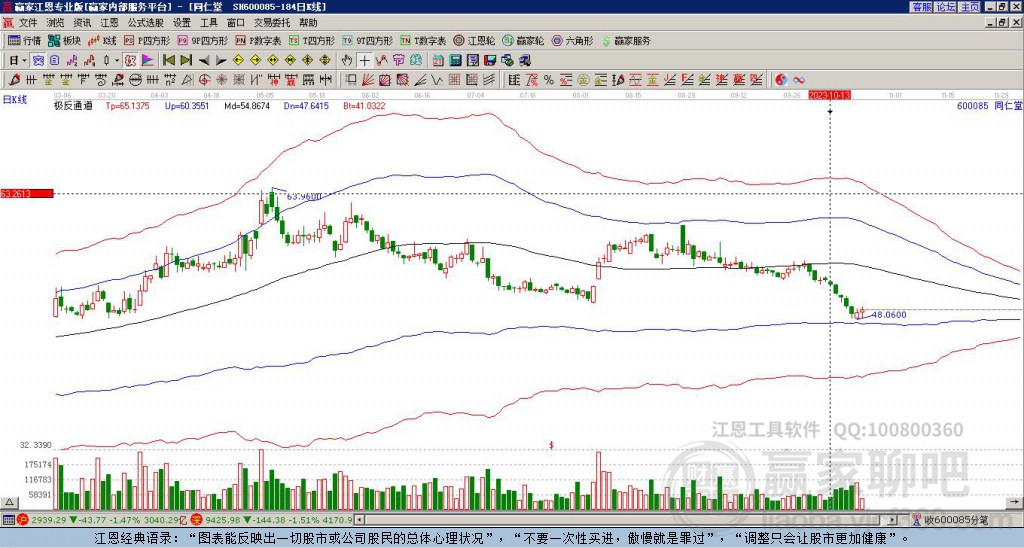The width and height of the screenshot is (1024, 548).
Task: Jump to the last bar with green right arrow
Action: coord(186,61)
